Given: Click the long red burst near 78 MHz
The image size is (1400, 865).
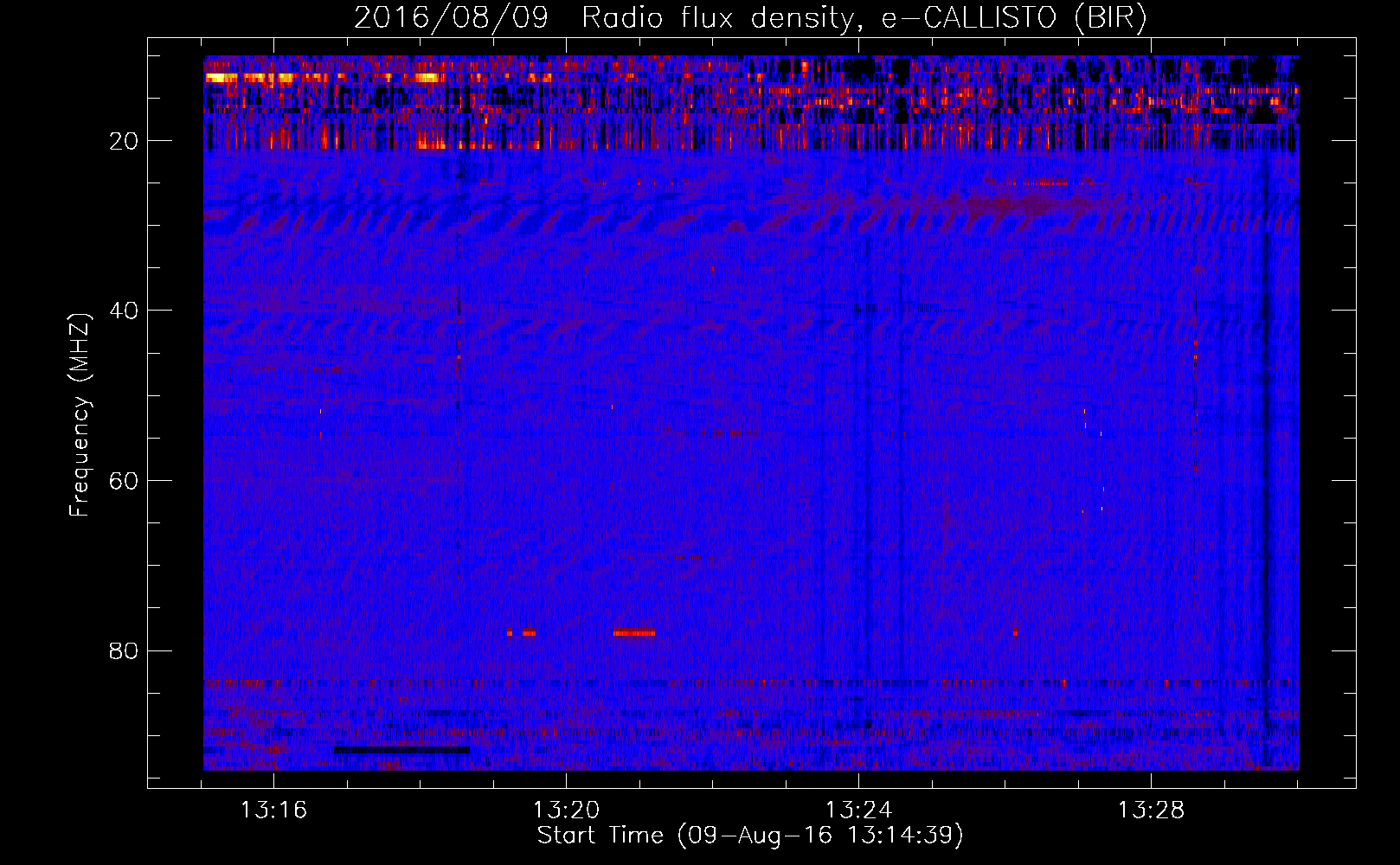Looking at the screenshot, I should (x=634, y=633).
